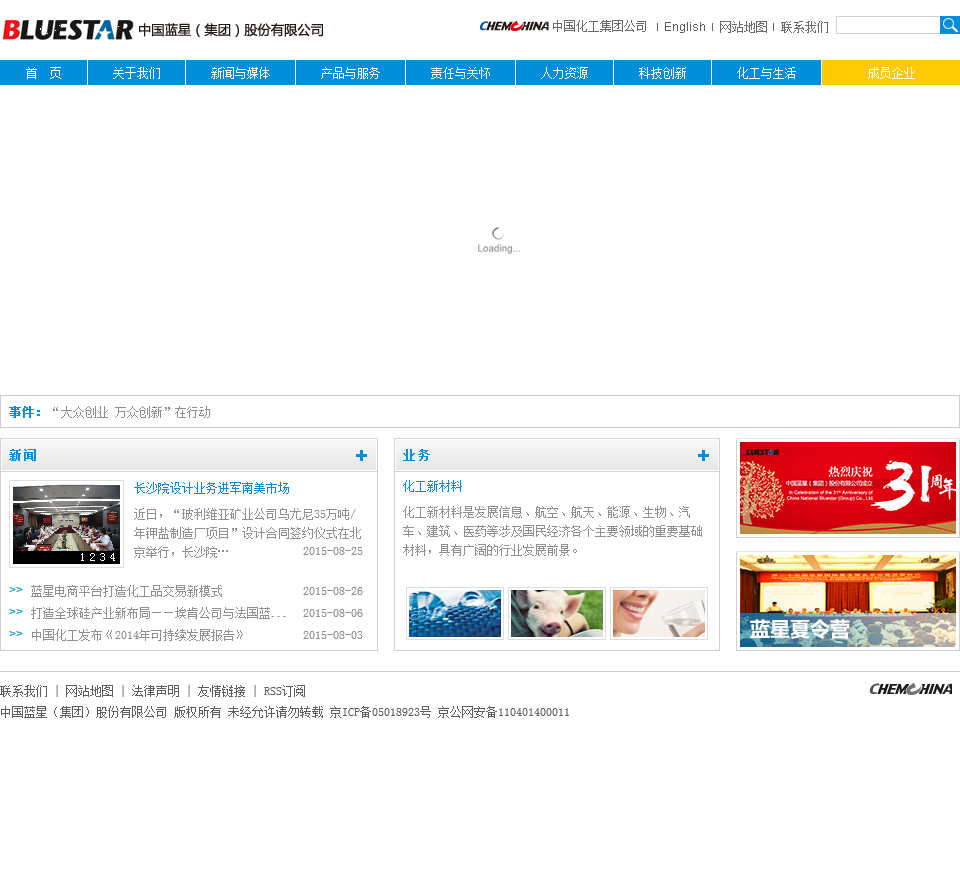
Task: Select slide number 4 on news photo
Action: [112, 557]
